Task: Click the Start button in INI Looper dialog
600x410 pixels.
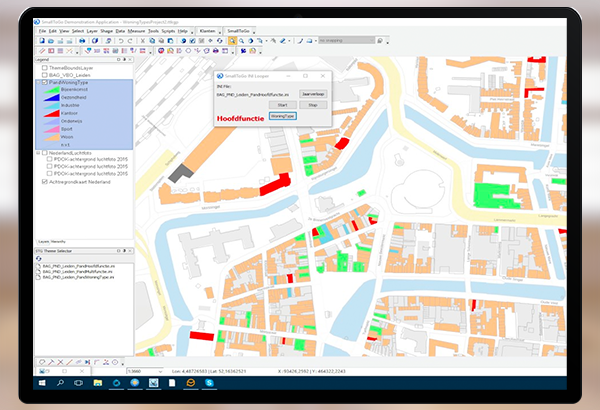Action: coord(282,105)
